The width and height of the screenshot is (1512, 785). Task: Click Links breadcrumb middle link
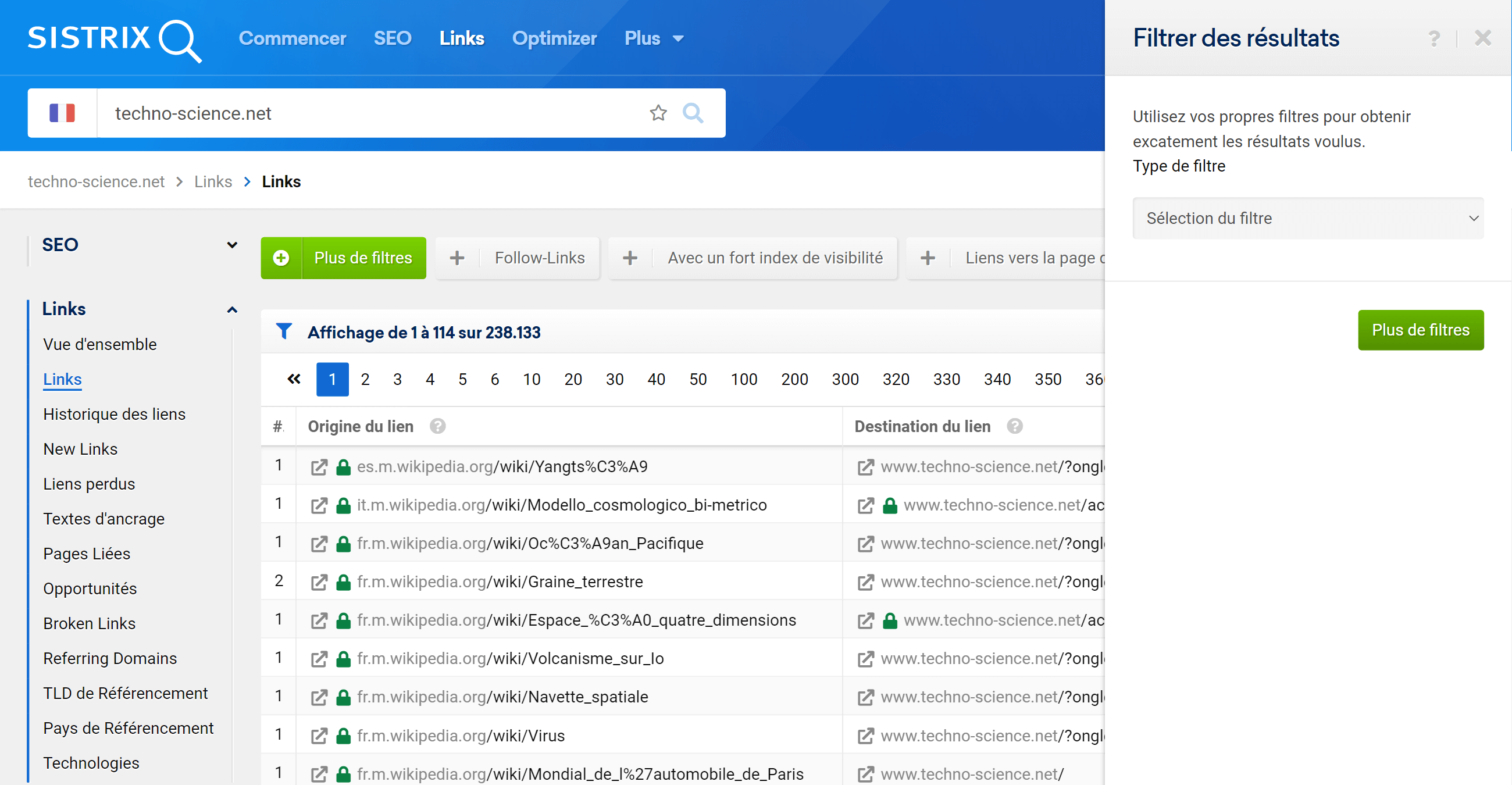[213, 181]
